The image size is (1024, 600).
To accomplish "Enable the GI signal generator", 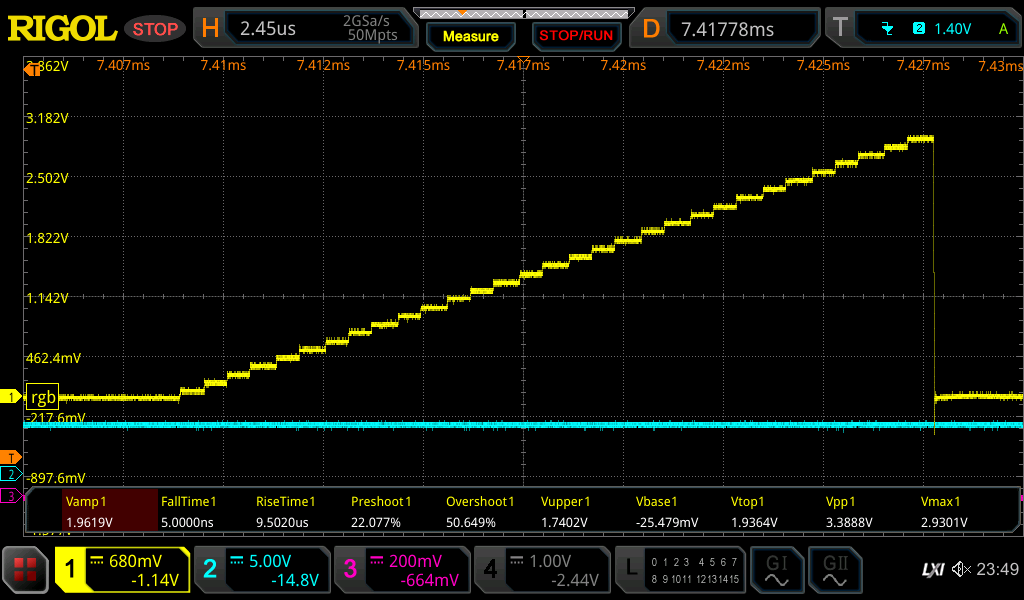I will (x=776, y=570).
